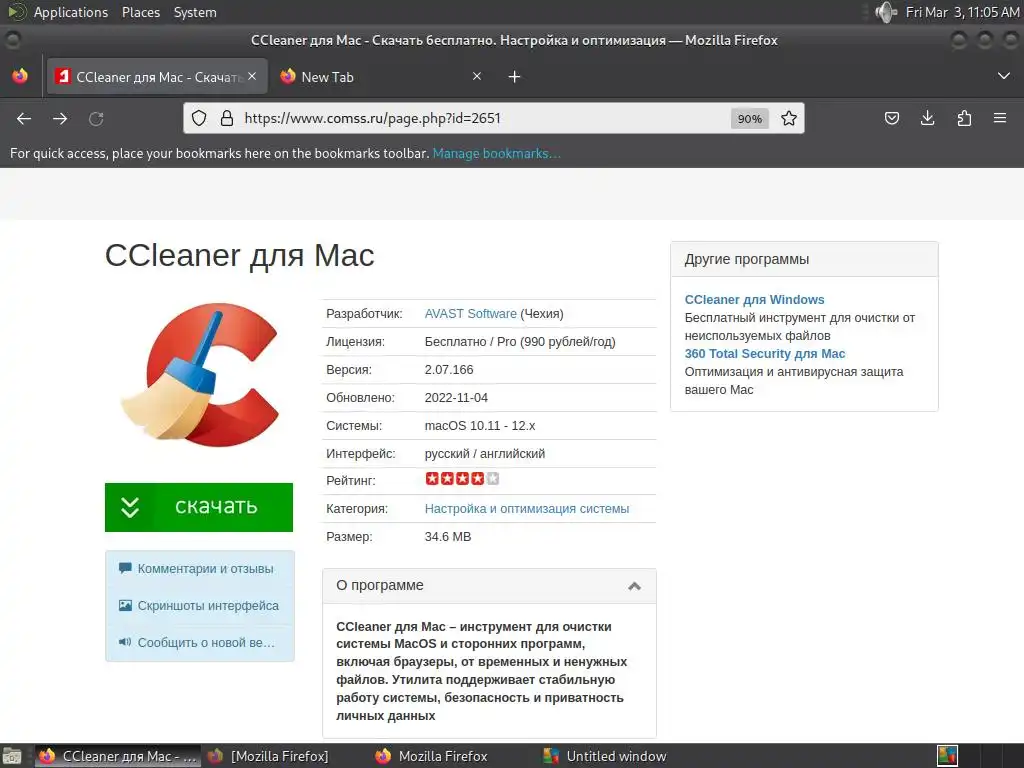The height and width of the screenshot is (768, 1024).
Task: Go back using the browser back arrow
Action: 24,118
